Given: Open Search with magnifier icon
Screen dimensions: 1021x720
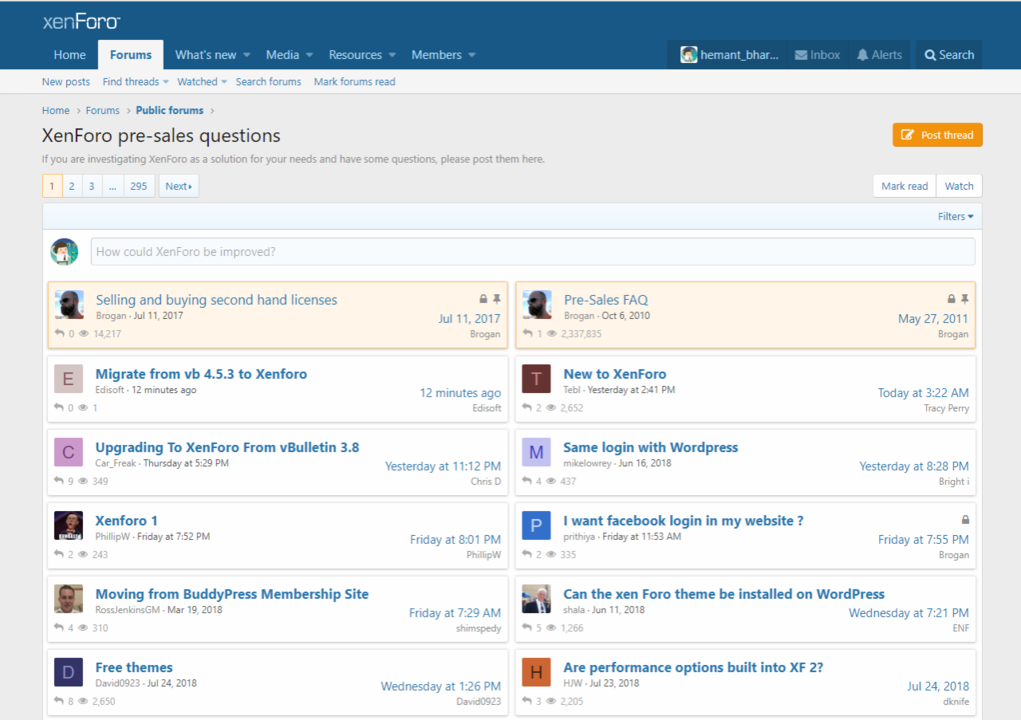Looking at the screenshot, I should coord(949,55).
